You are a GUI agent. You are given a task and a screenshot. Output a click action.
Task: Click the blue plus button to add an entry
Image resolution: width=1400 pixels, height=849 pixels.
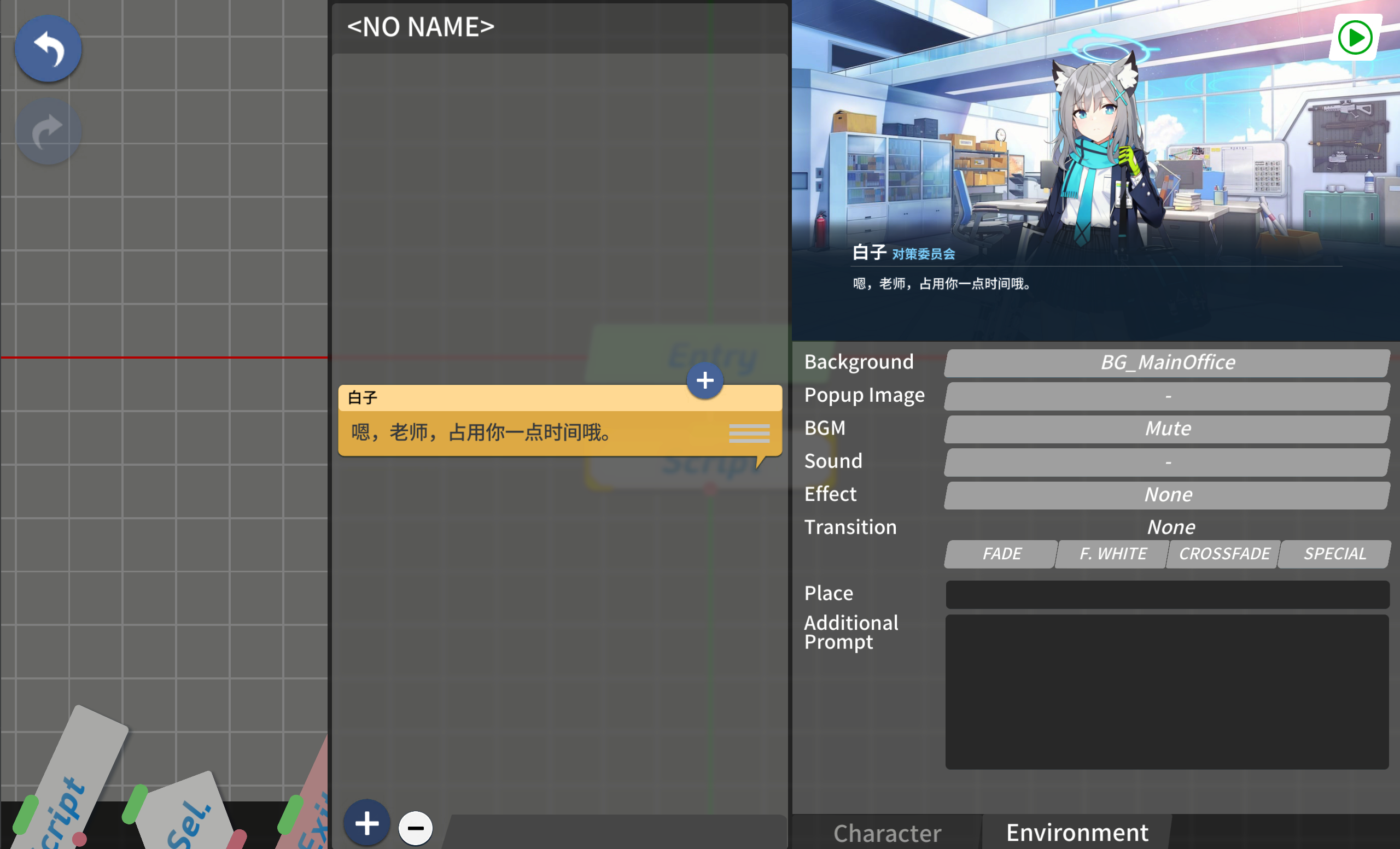pos(366,823)
